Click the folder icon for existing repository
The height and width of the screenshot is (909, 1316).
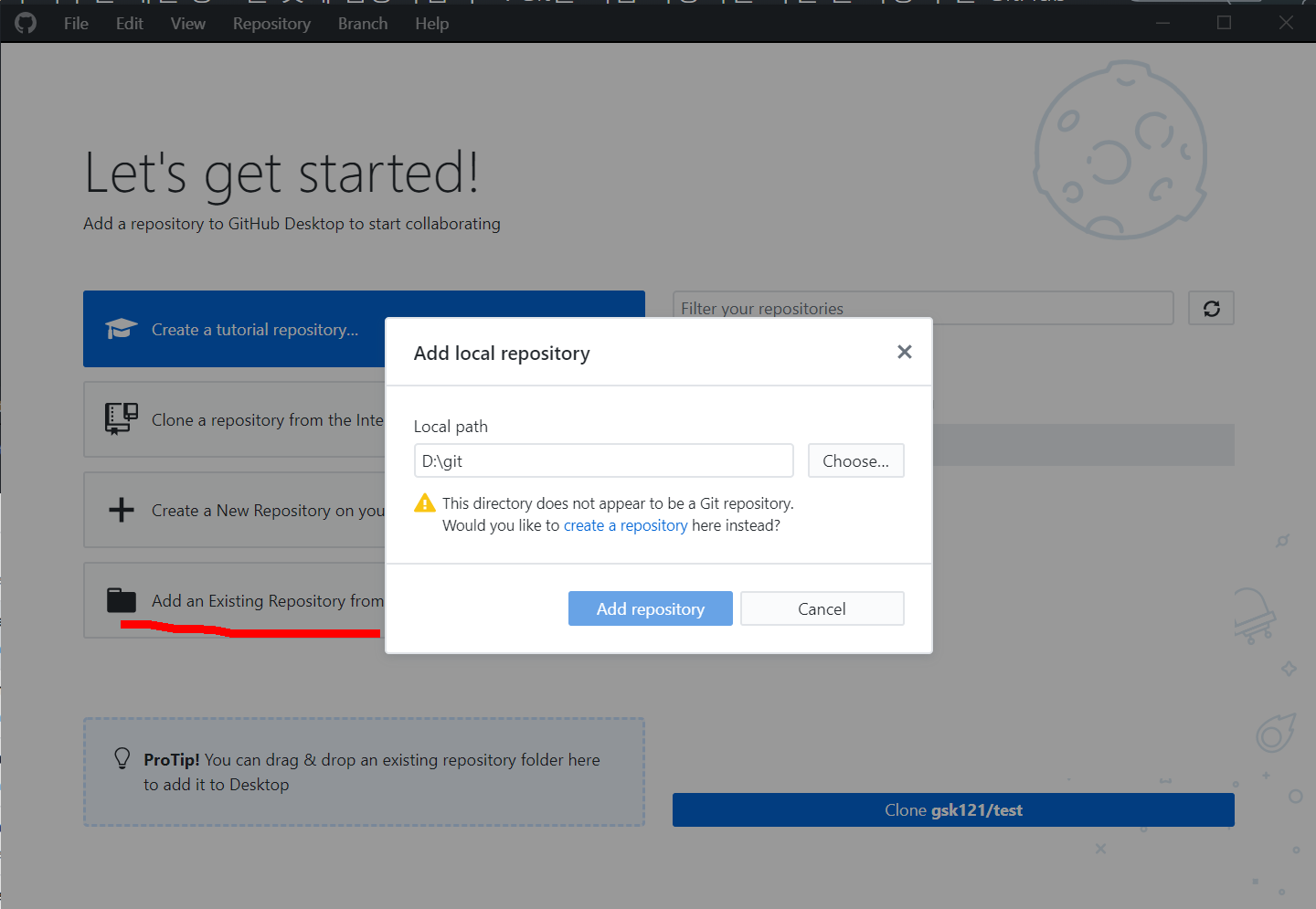(x=121, y=600)
